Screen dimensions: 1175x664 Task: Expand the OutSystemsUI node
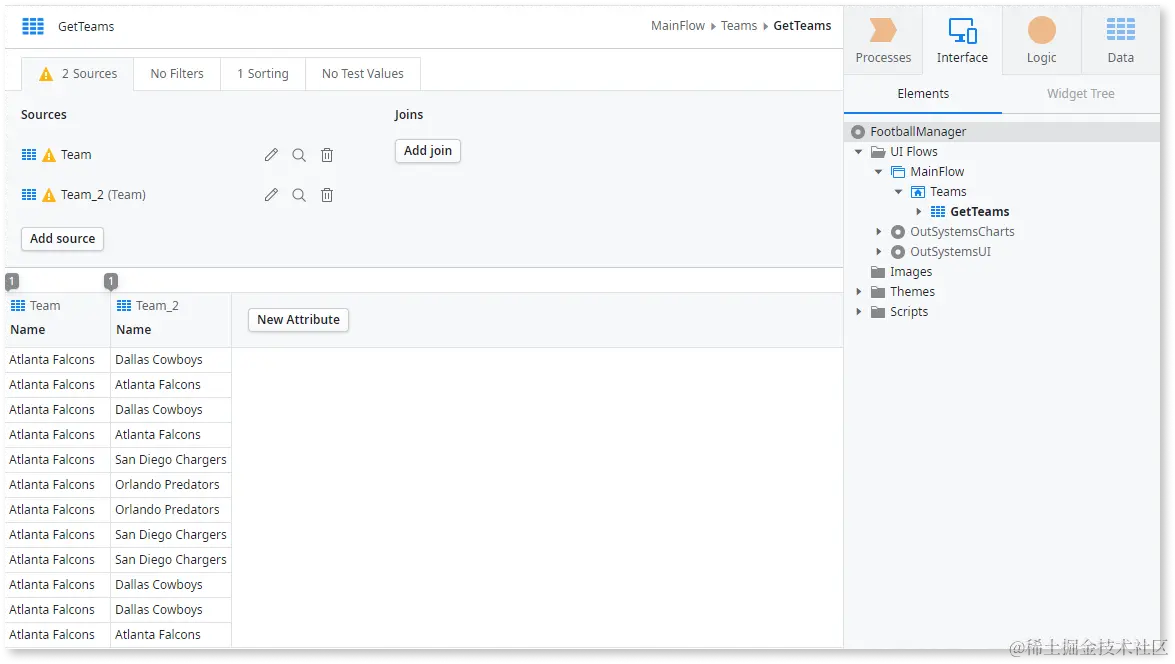tap(878, 252)
